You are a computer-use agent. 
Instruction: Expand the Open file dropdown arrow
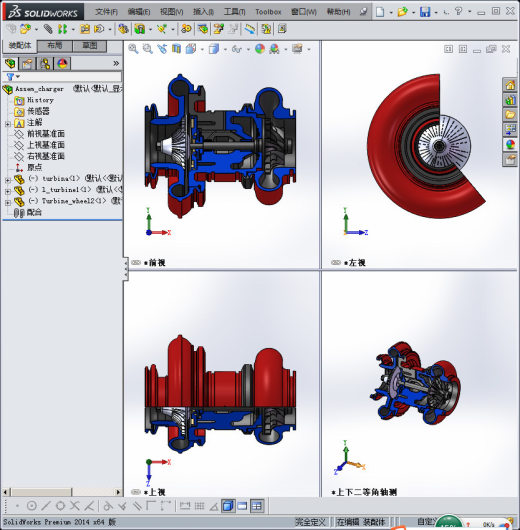[413, 13]
